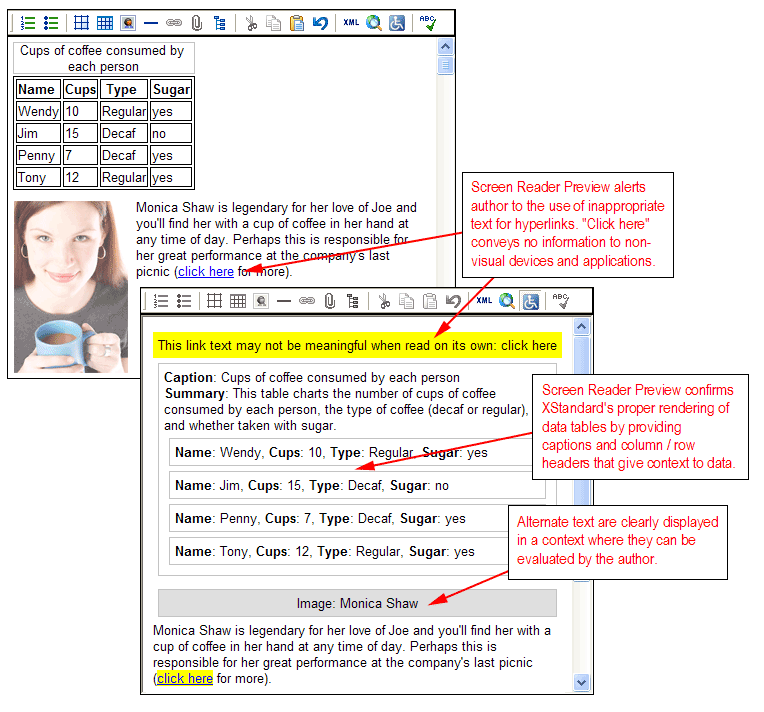
Task: Click 'Name' header cell in coffee table
Action: 38,90
